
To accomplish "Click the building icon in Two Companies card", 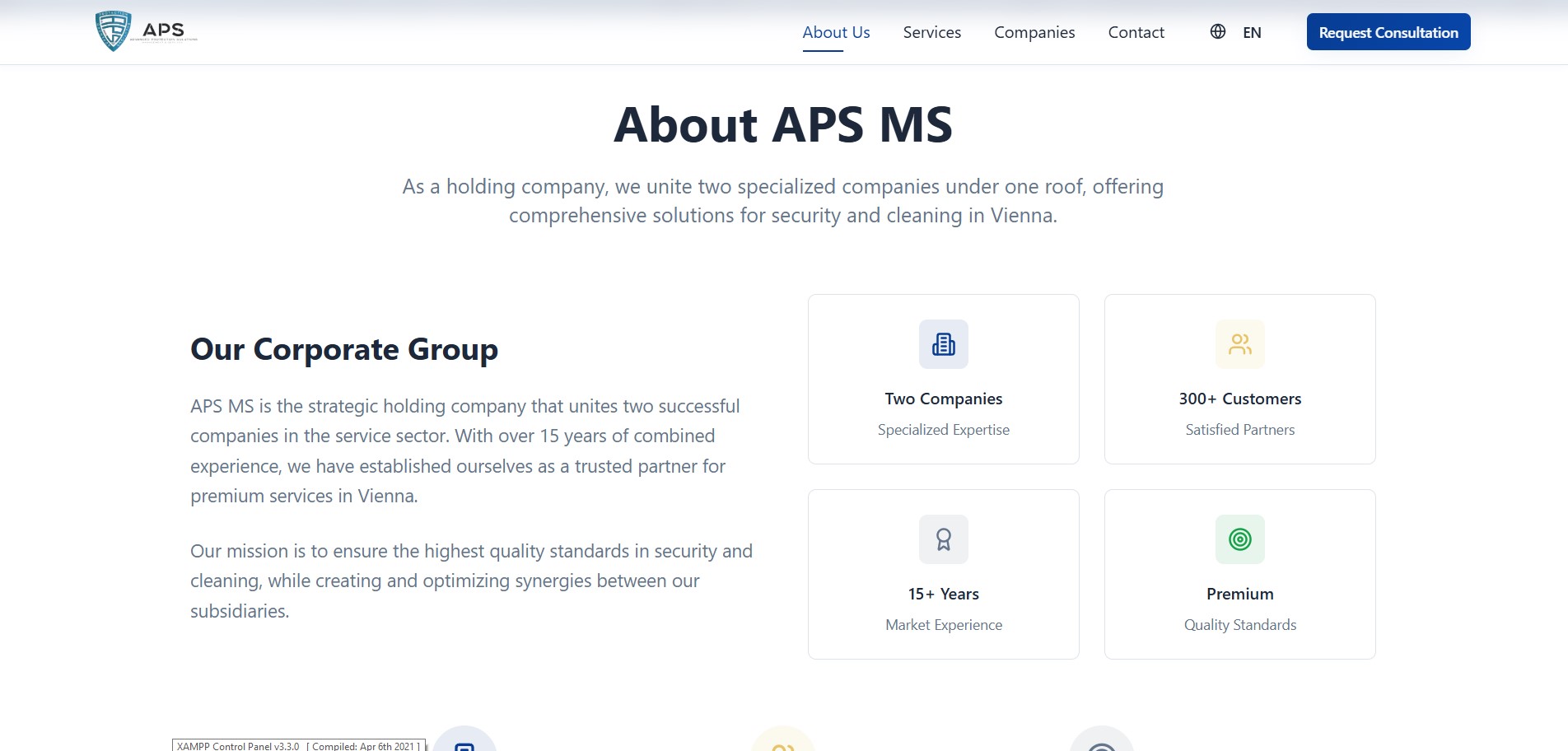I will click(944, 344).
